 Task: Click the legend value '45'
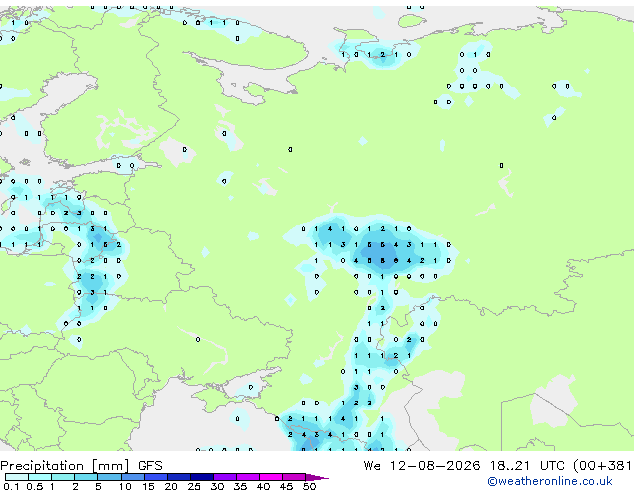pyautogui.click(x=286, y=486)
